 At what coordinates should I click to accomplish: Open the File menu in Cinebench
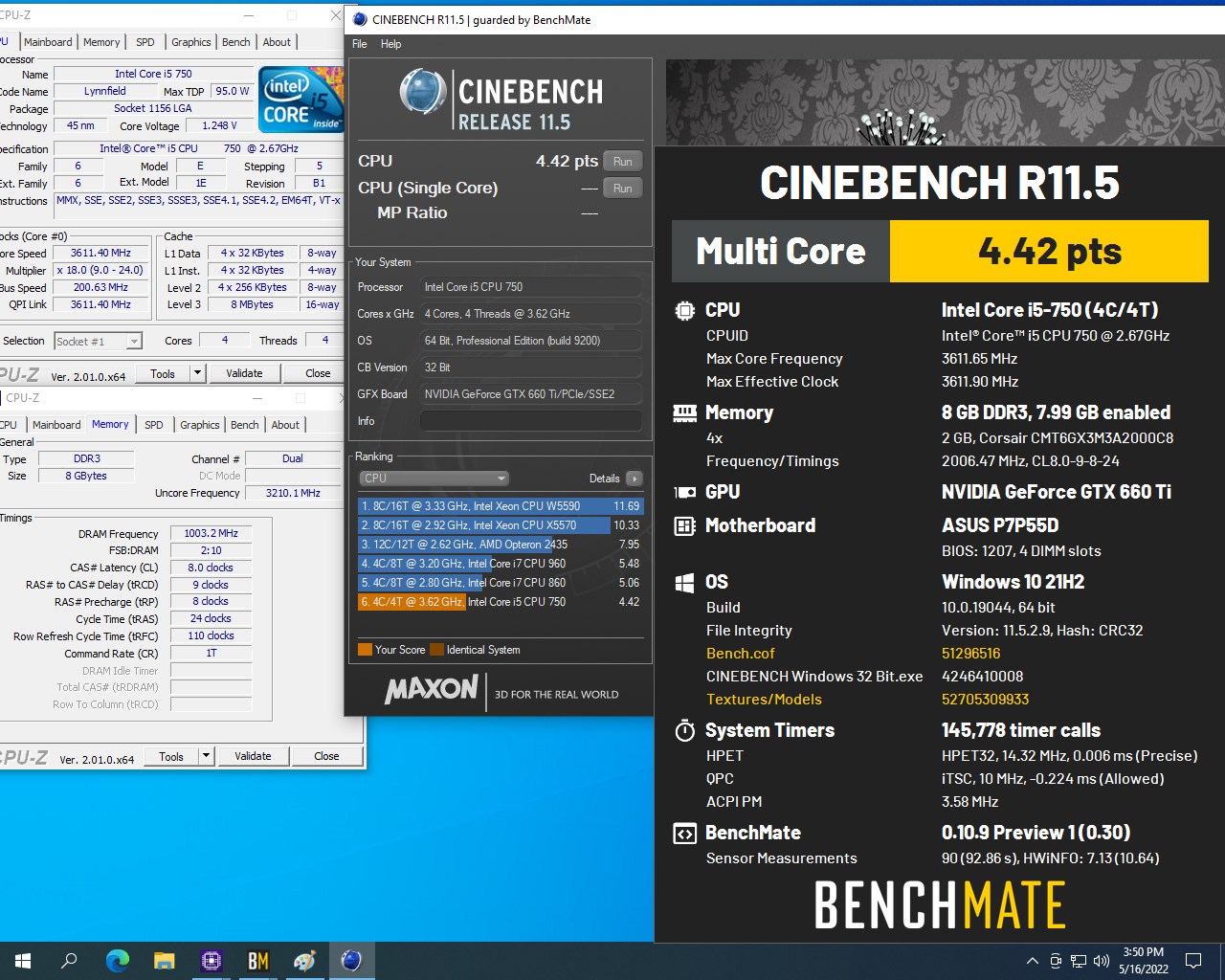pyautogui.click(x=360, y=44)
